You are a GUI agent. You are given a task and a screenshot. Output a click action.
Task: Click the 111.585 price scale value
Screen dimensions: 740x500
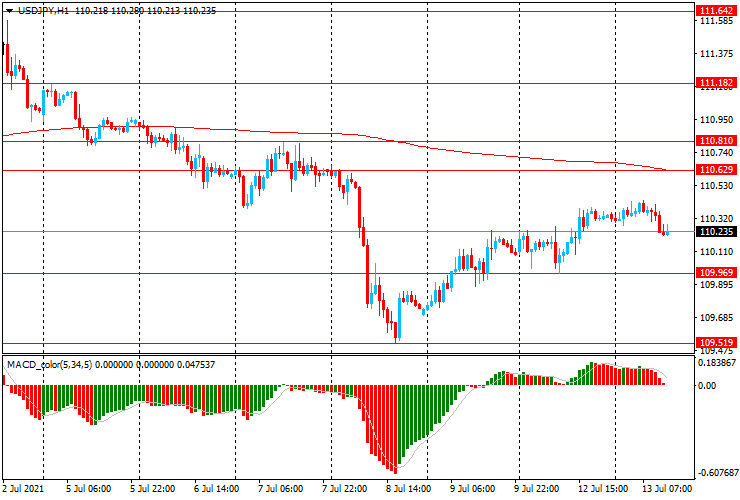[x=716, y=21]
